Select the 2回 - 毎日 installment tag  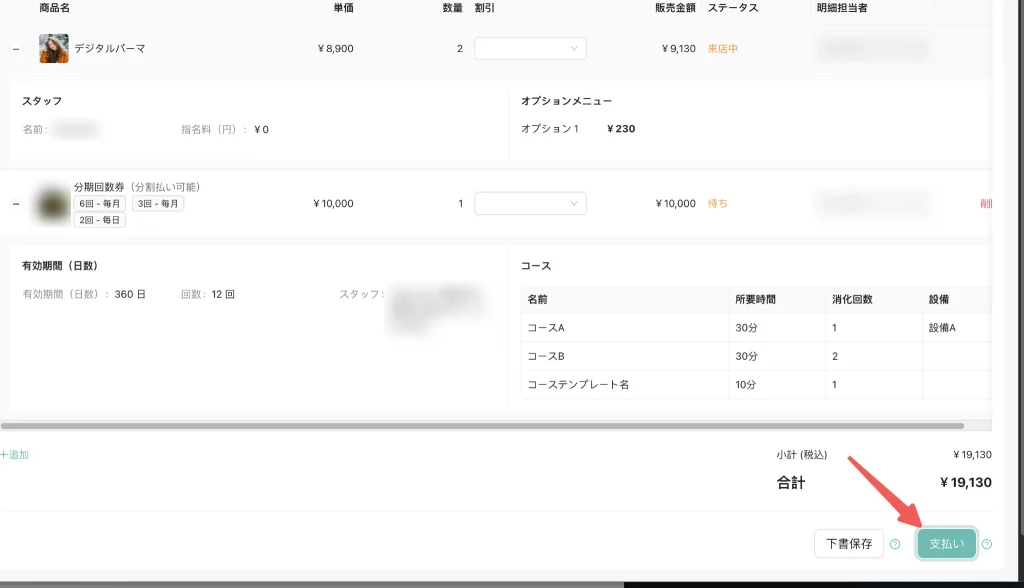coord(100,220)
